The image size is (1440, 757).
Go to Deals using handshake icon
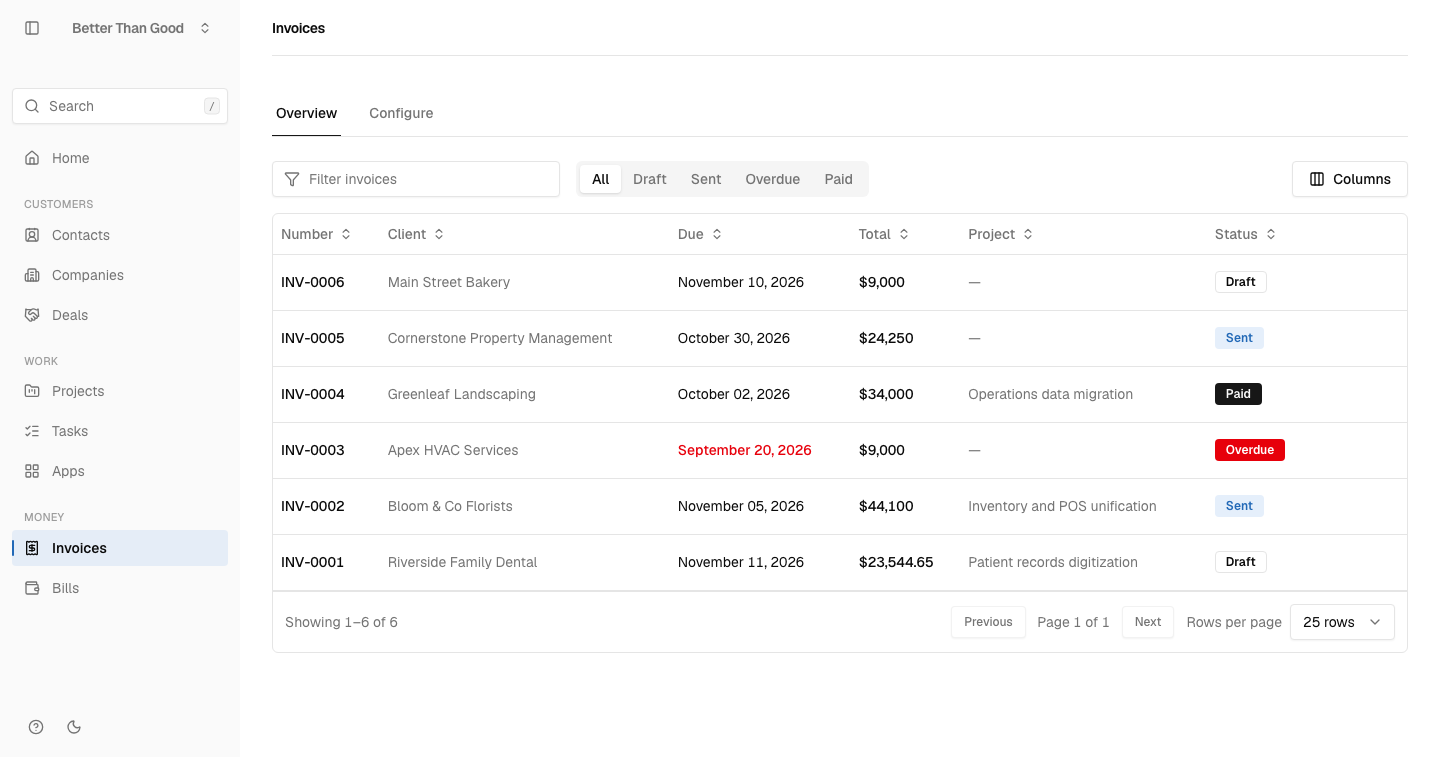tap(32, 315)
